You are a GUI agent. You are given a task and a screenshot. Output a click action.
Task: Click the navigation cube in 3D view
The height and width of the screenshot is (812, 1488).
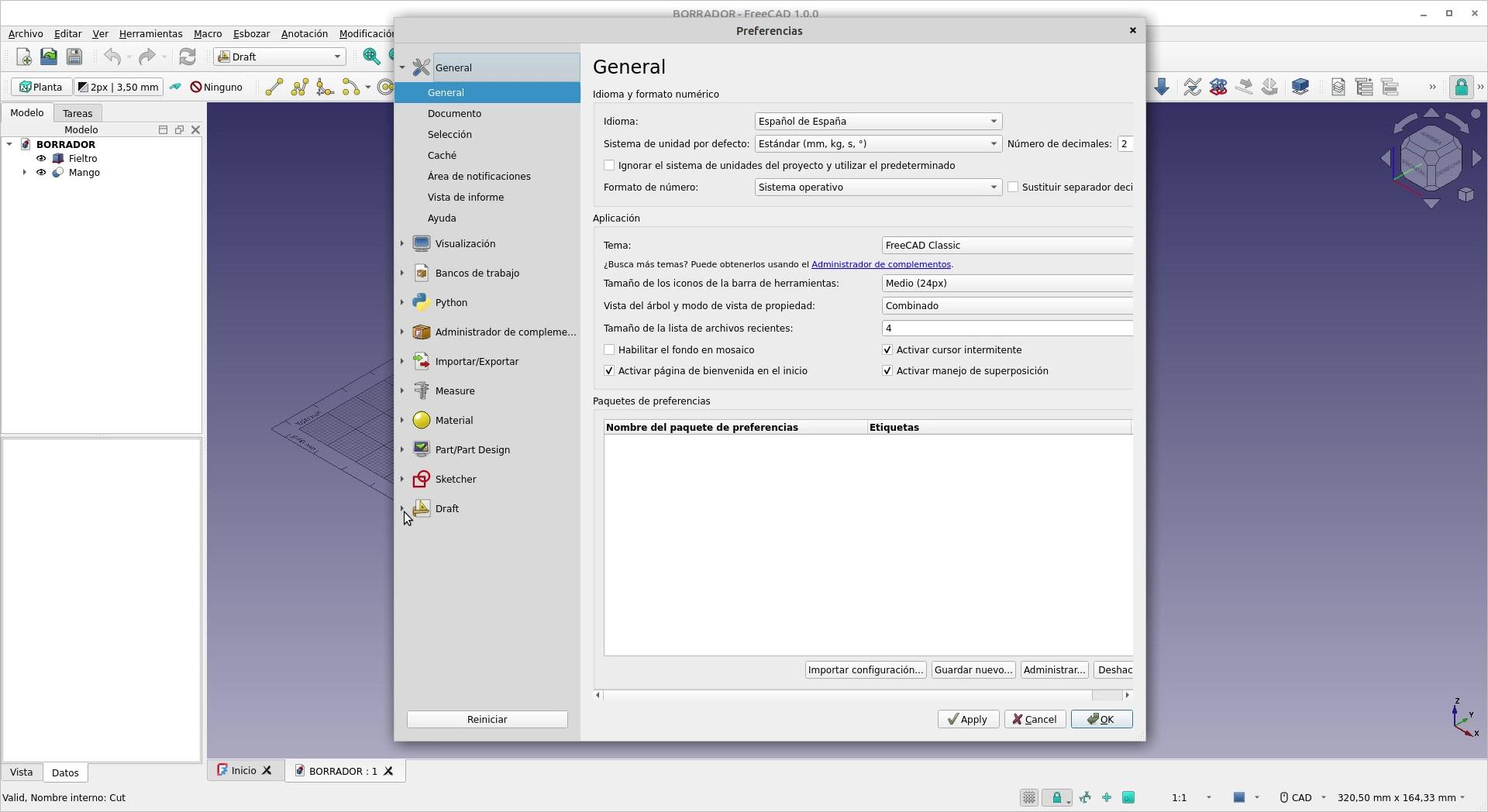tap(1431, 159)
